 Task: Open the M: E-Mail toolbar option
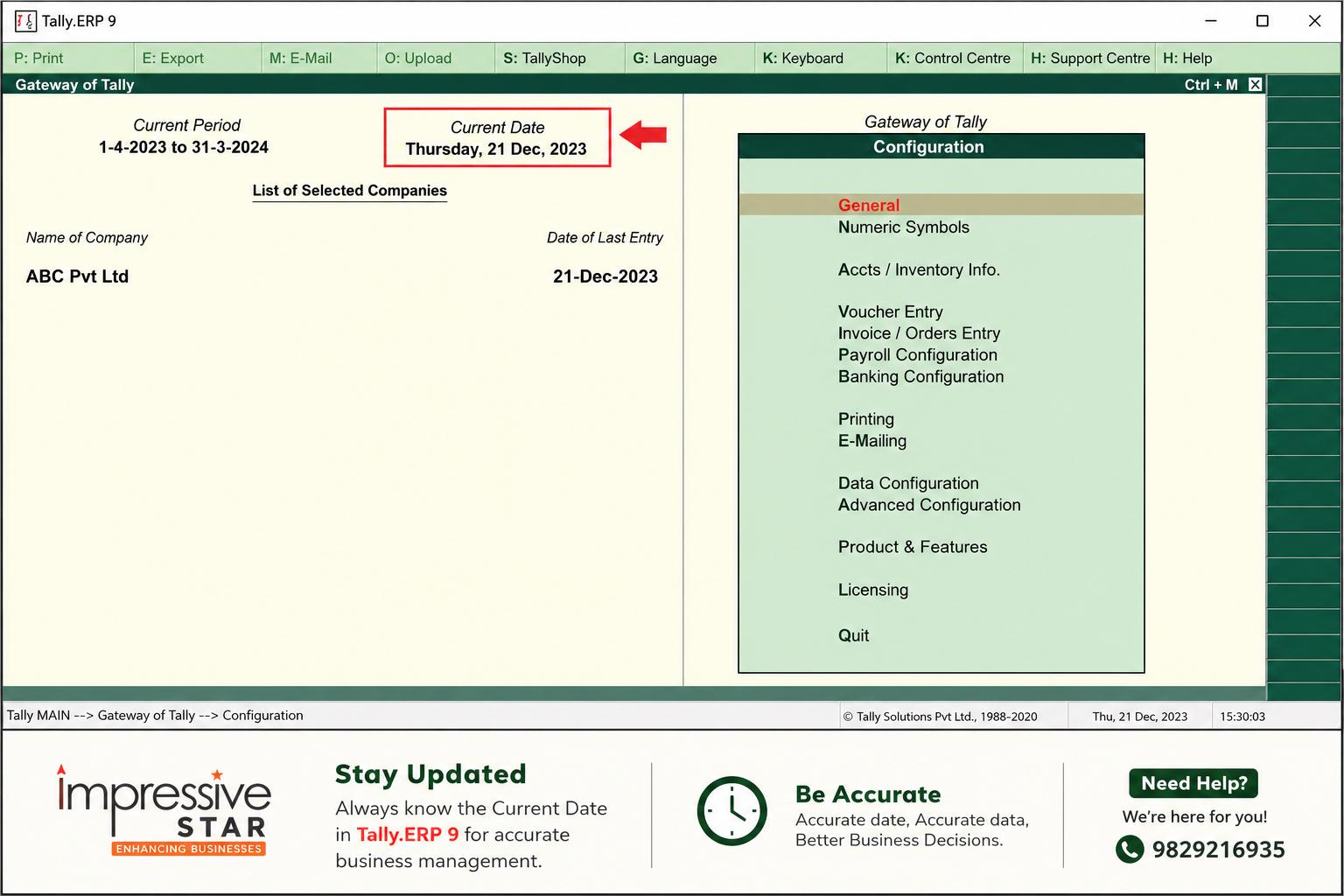[x=300, y=59]
